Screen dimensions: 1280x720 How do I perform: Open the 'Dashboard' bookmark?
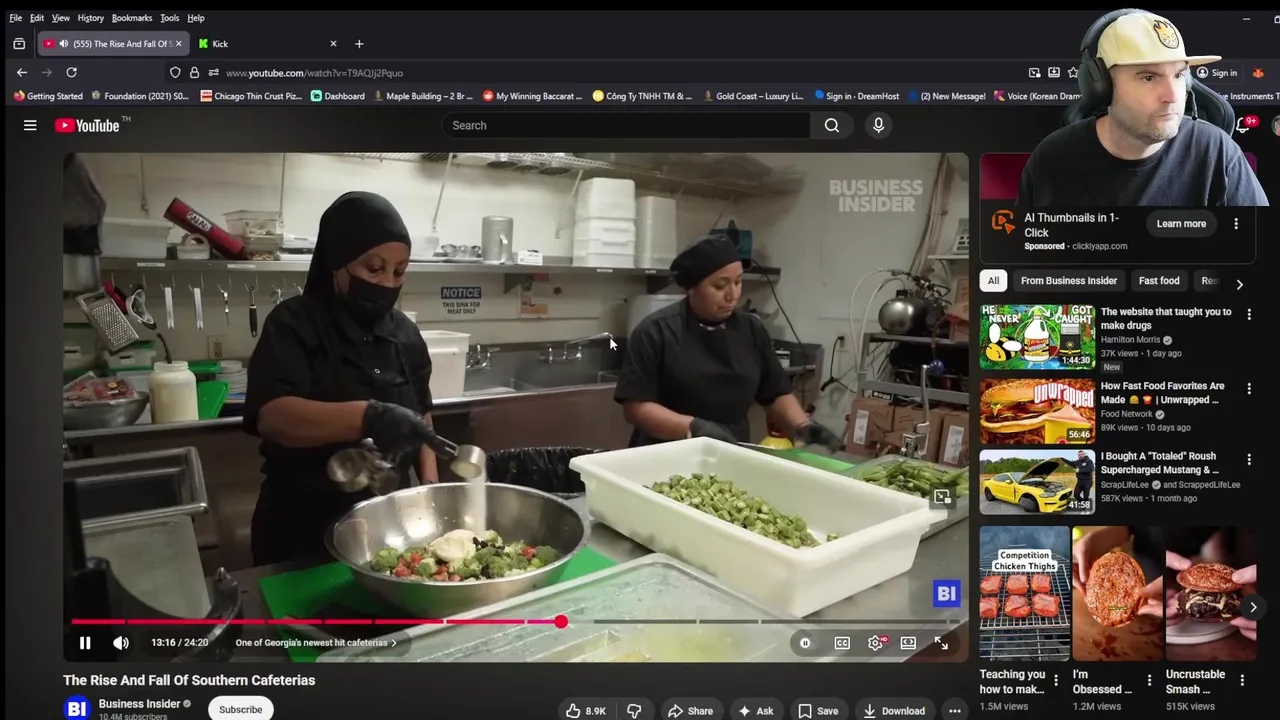point(337,96)
